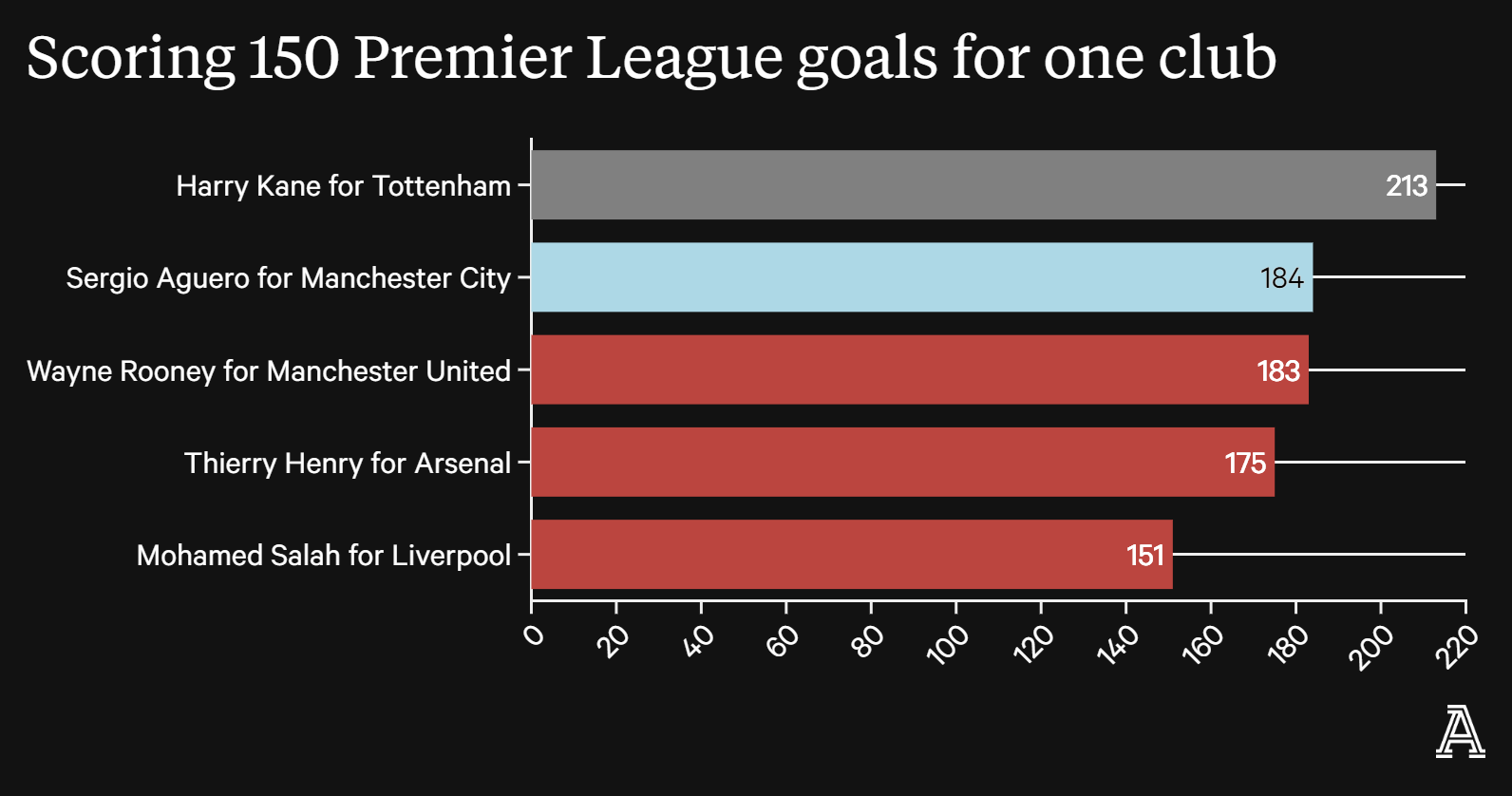This screenshot has height=796, width=1512.
Task: Click The Athletic logo in the corner
Action: point(1460,731)
